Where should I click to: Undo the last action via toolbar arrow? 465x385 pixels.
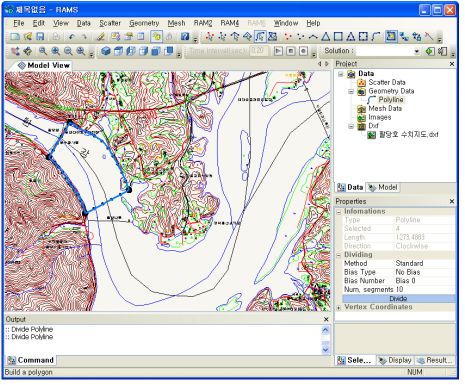(x=72, y=37)
